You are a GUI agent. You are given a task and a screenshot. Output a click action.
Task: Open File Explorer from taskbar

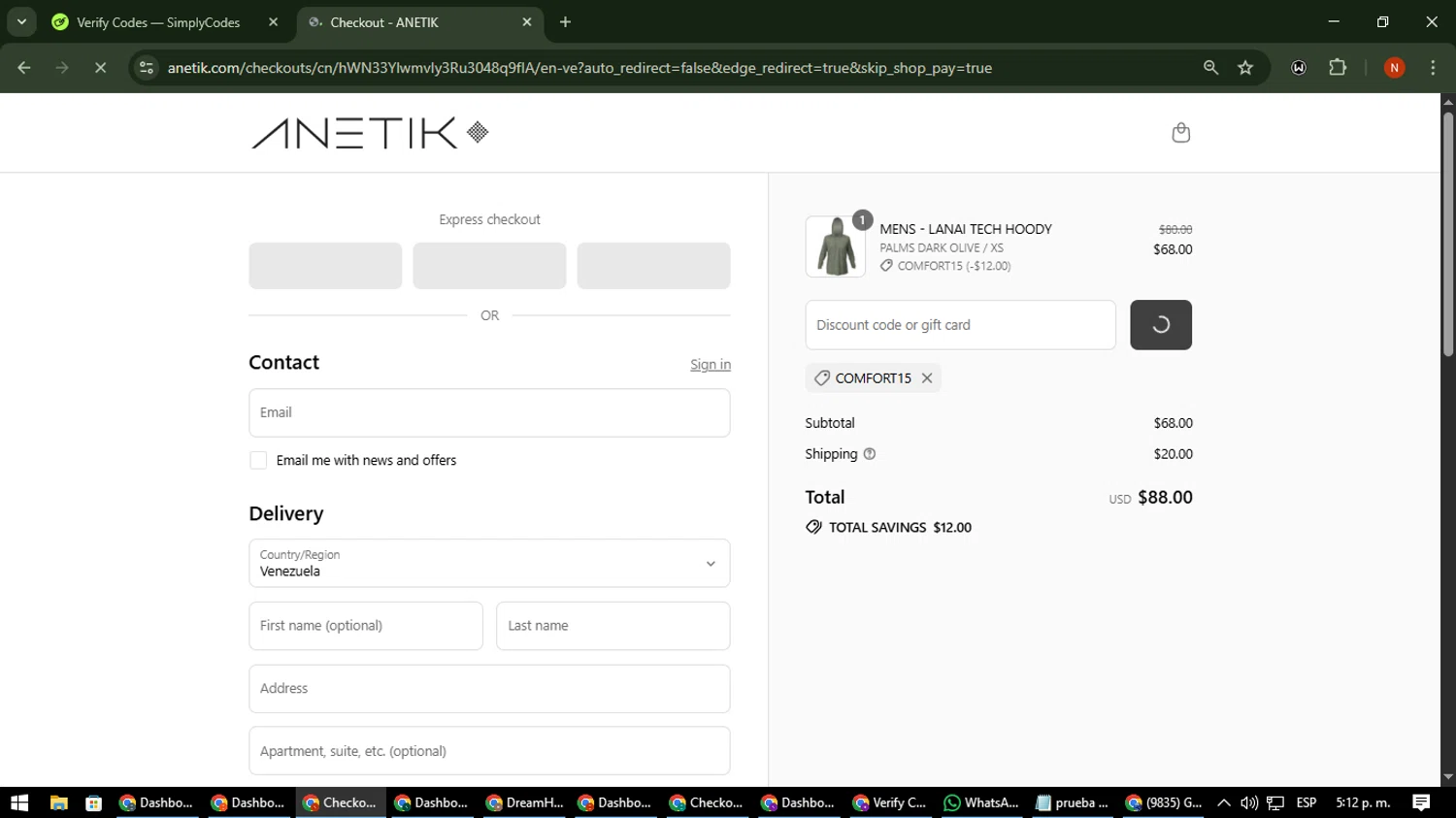tap(58, 802)
